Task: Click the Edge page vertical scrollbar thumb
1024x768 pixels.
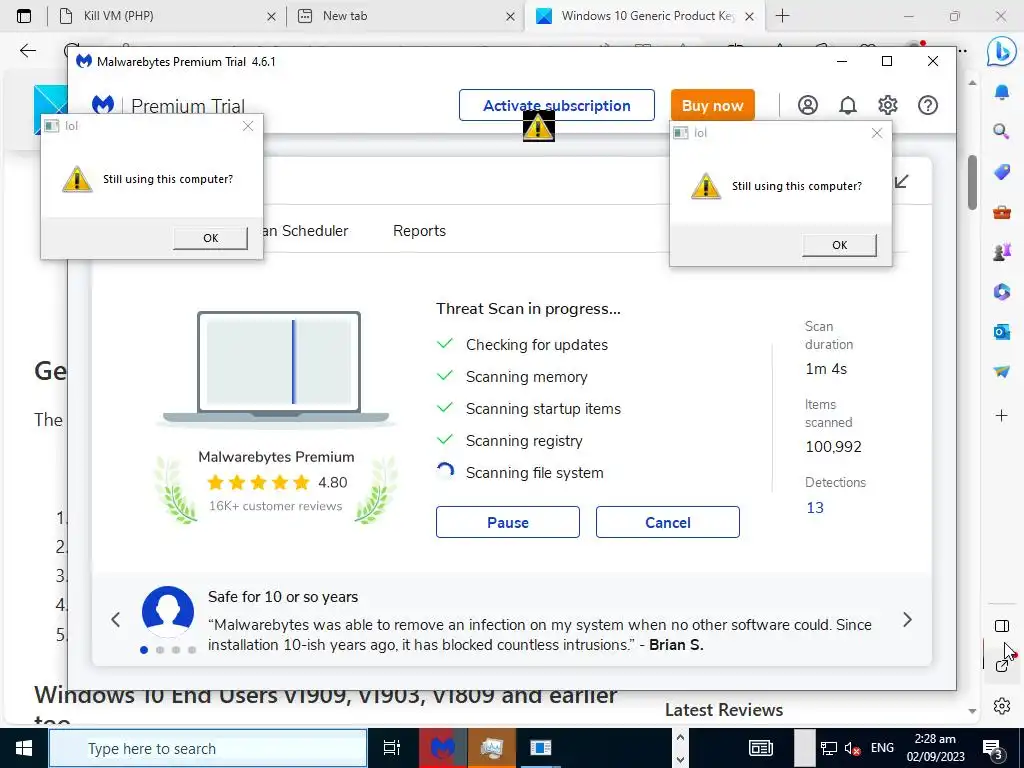Action: (x=972, y=182)
